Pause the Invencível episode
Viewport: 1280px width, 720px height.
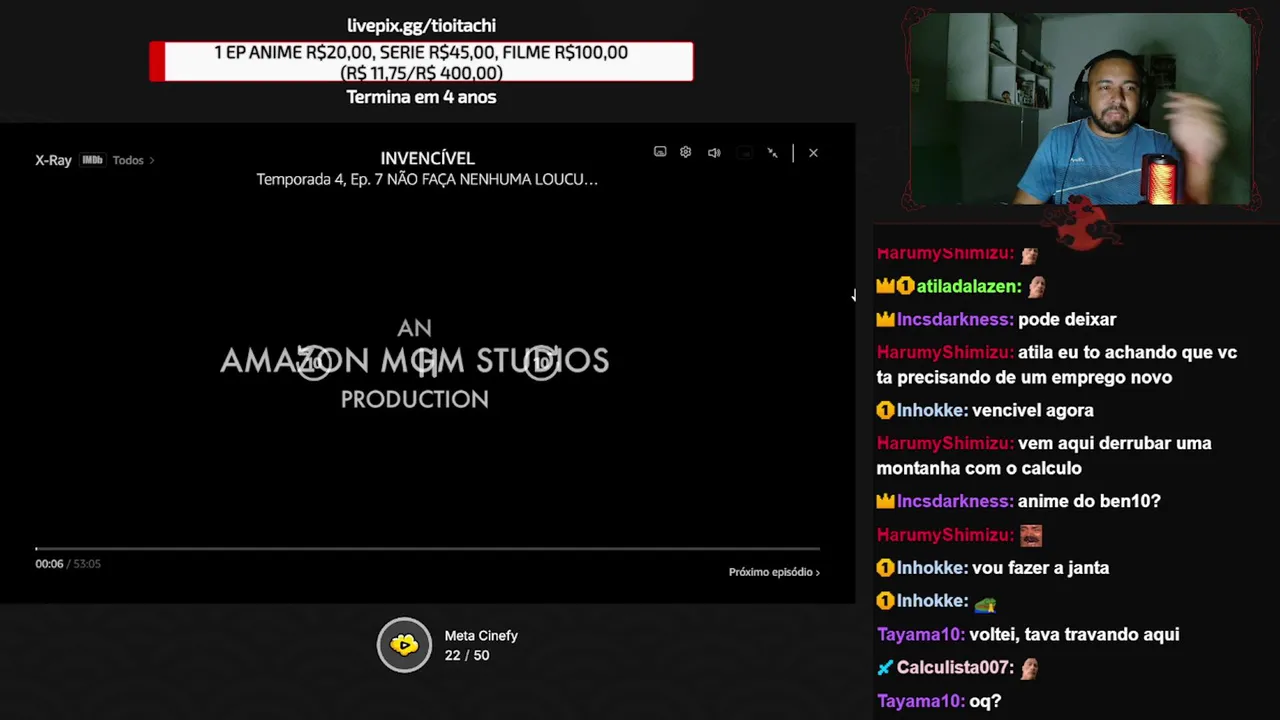click(427, 362)
